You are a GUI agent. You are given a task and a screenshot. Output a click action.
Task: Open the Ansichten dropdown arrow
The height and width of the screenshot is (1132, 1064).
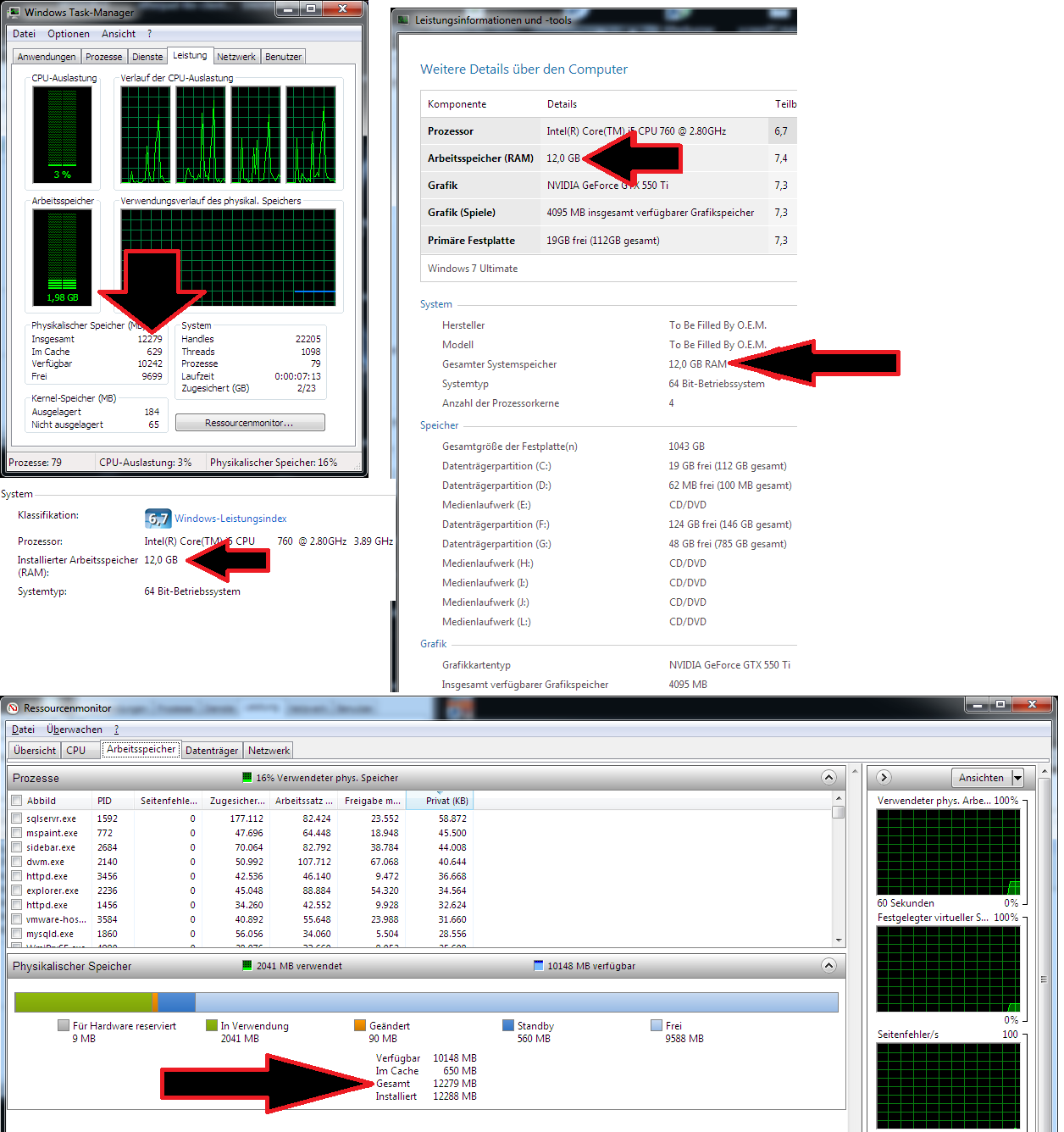coord(1017,778)
